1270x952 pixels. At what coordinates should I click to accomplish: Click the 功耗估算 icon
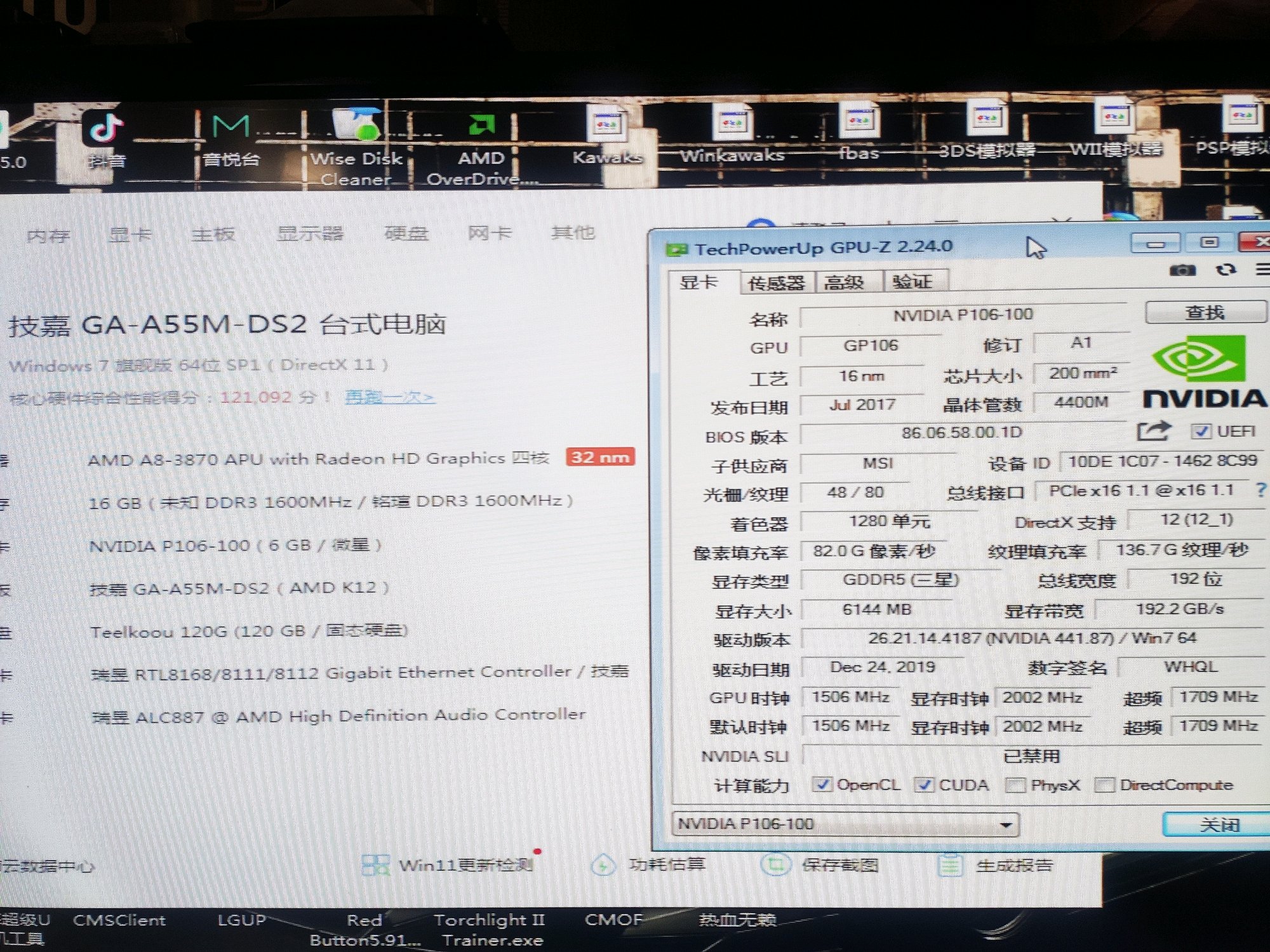pyautogui.click(x=603, y=864)
